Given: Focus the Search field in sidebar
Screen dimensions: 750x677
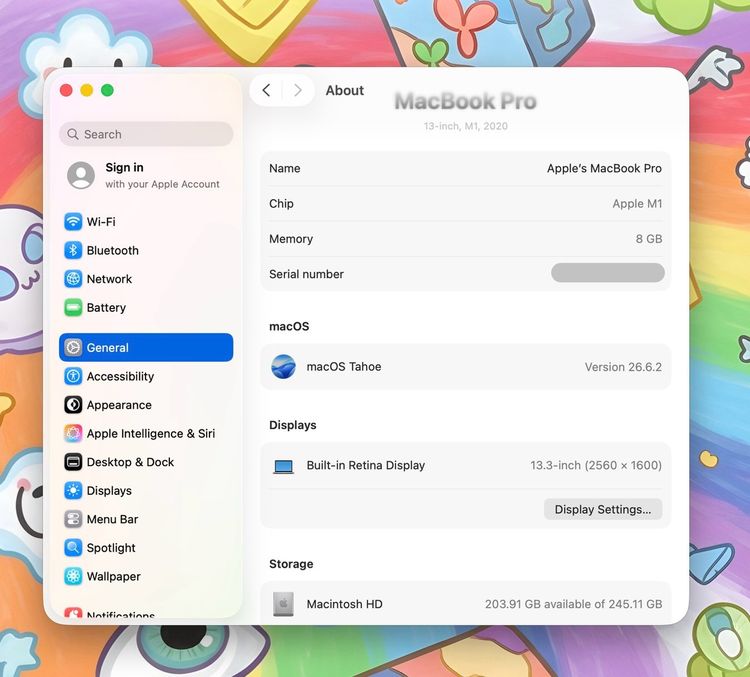Looking at the screenshot, I should coord(146,134).
